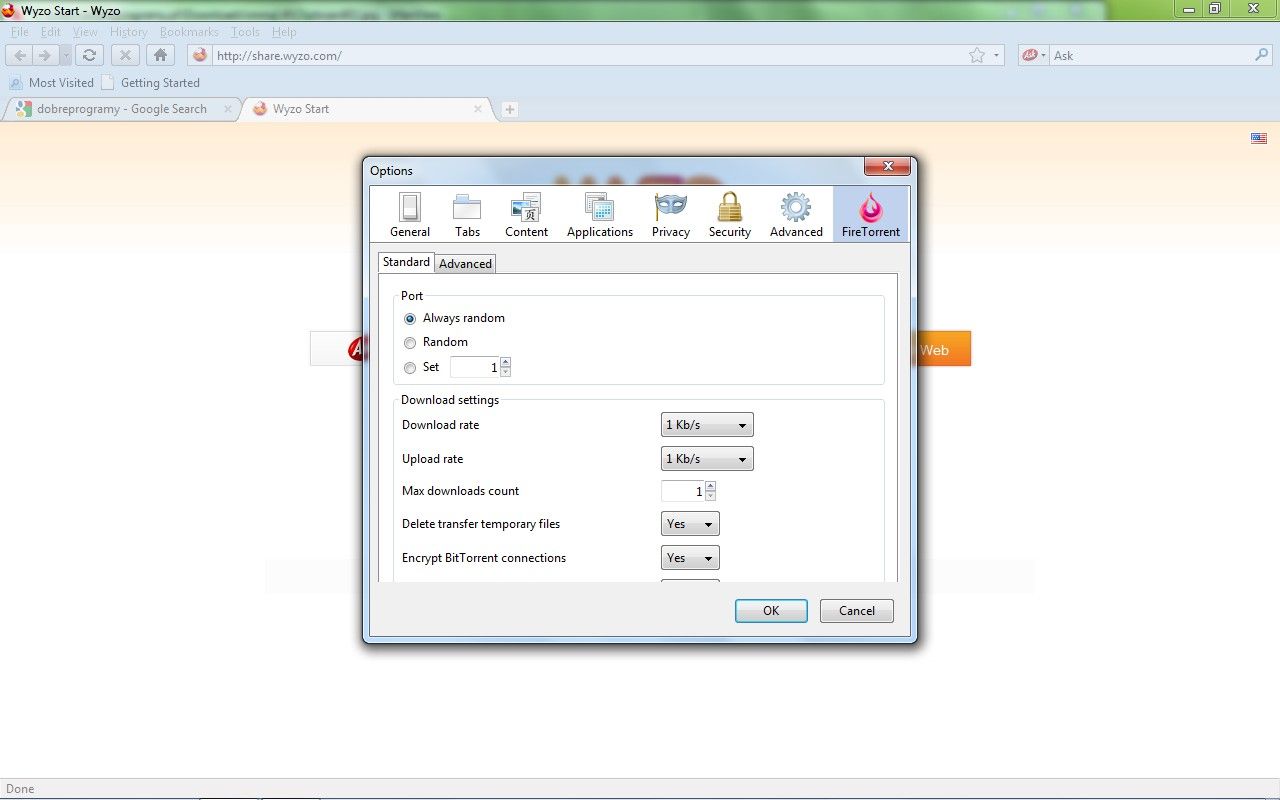Increase Max downloads count with the up arrow
The width and height of the screenshot is (1280, 800).
point(710,486)
